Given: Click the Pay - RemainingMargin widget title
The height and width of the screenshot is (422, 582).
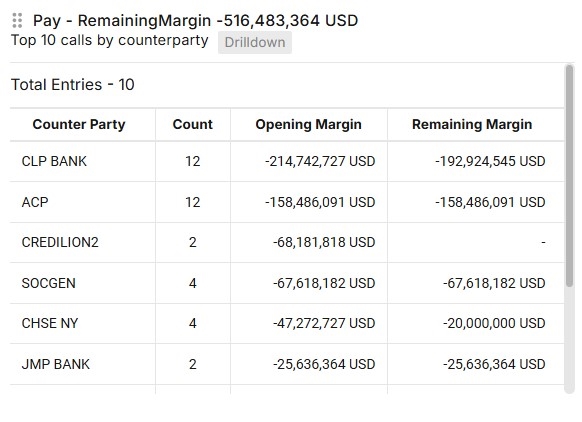Looking at the screenshot, I should point(196,20).
